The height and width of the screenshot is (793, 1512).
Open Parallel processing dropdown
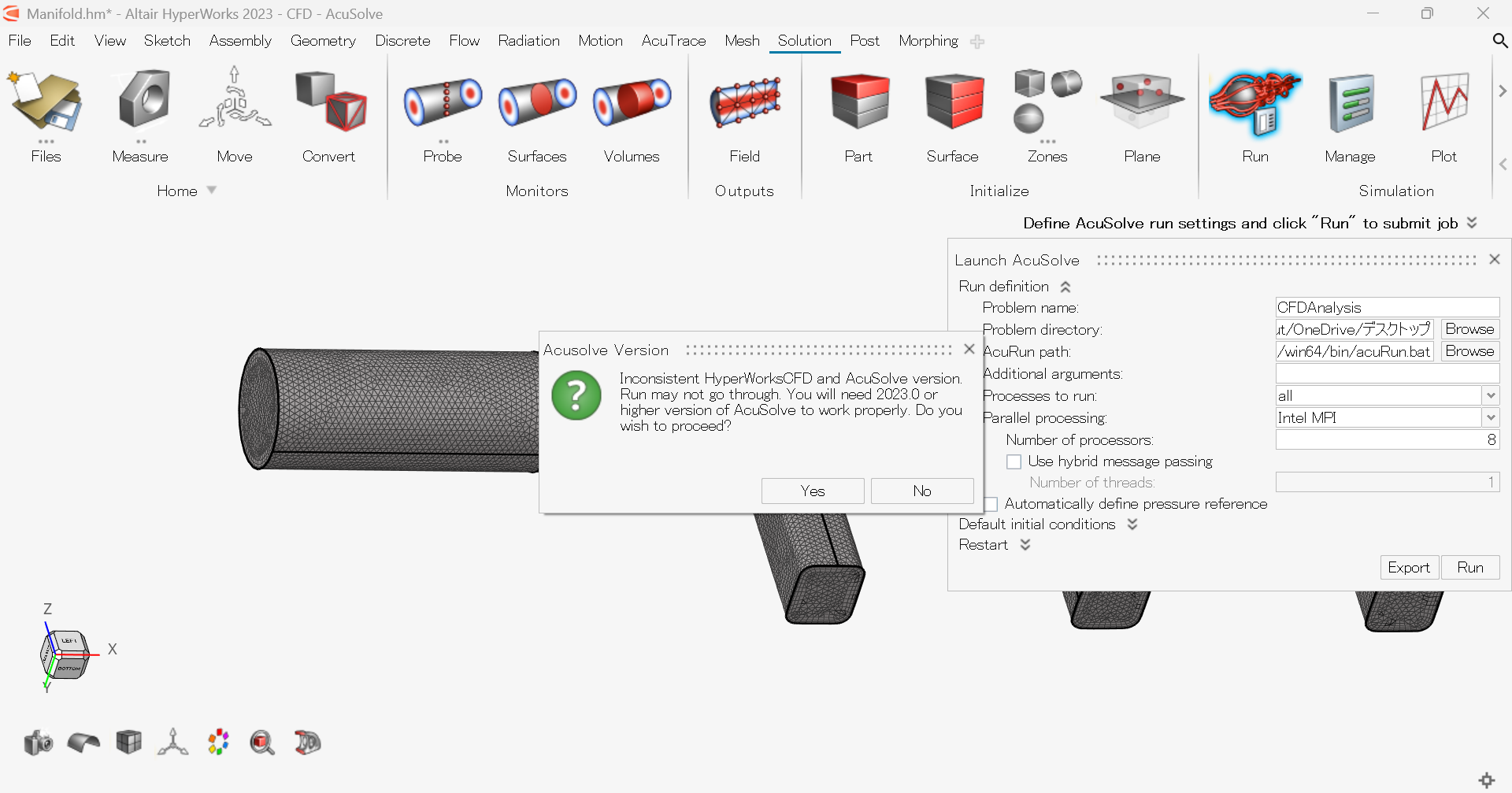pos(1491,418)
